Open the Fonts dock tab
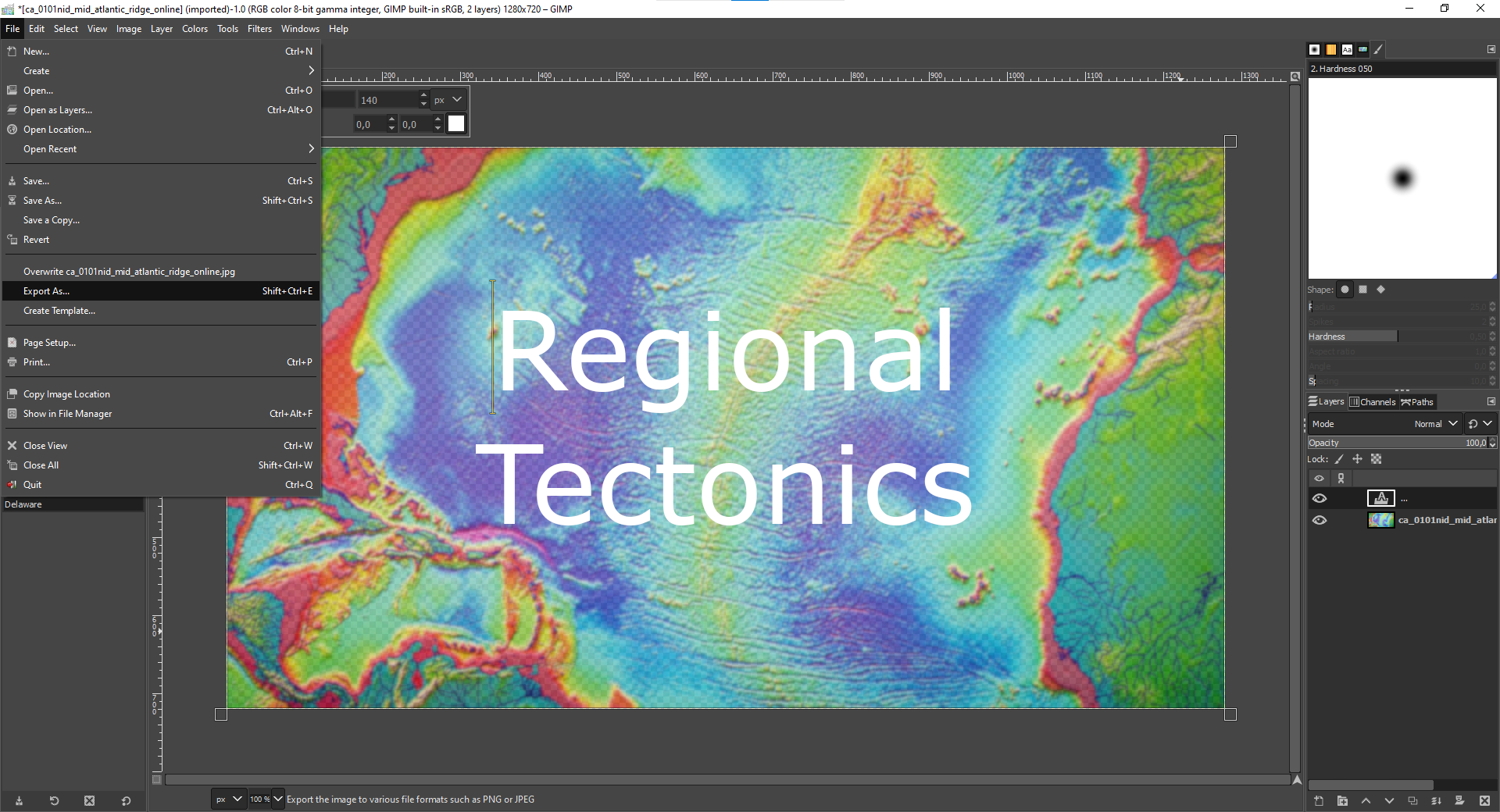Image resolution: width=1500 pixels, height=812 pixels. [x=1347, y=49]
